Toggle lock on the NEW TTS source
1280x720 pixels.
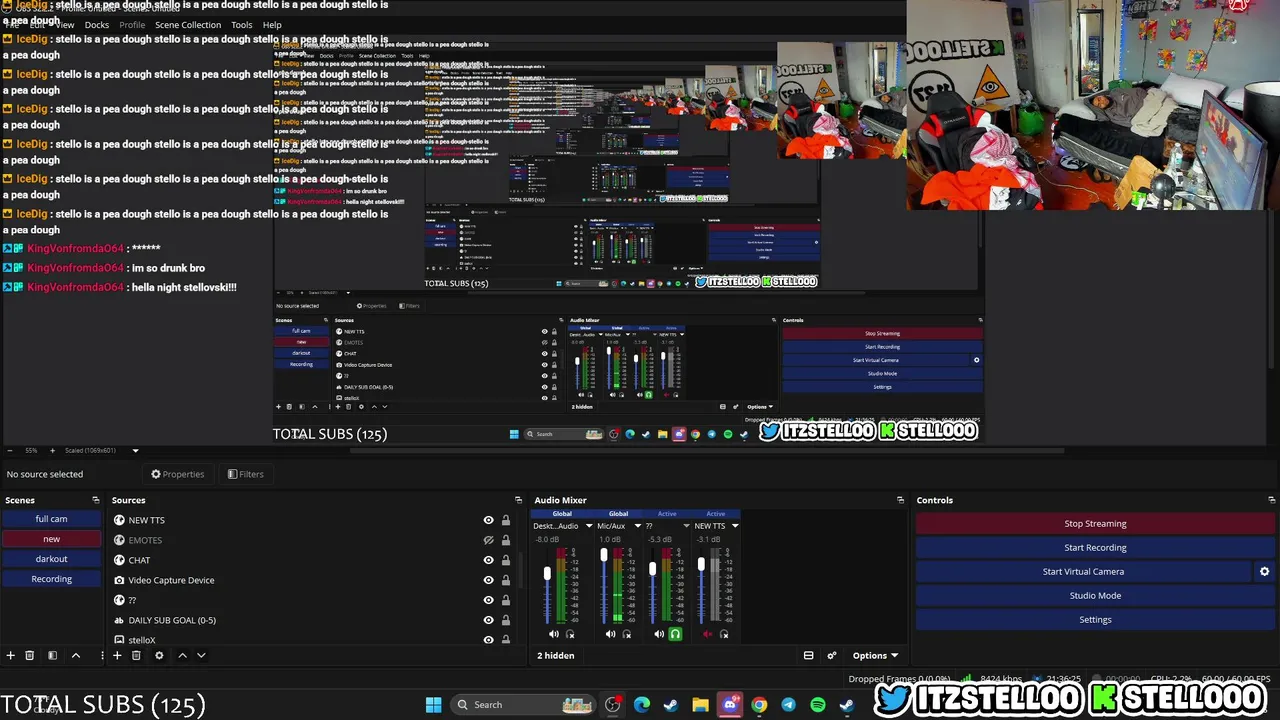point(506,520)
